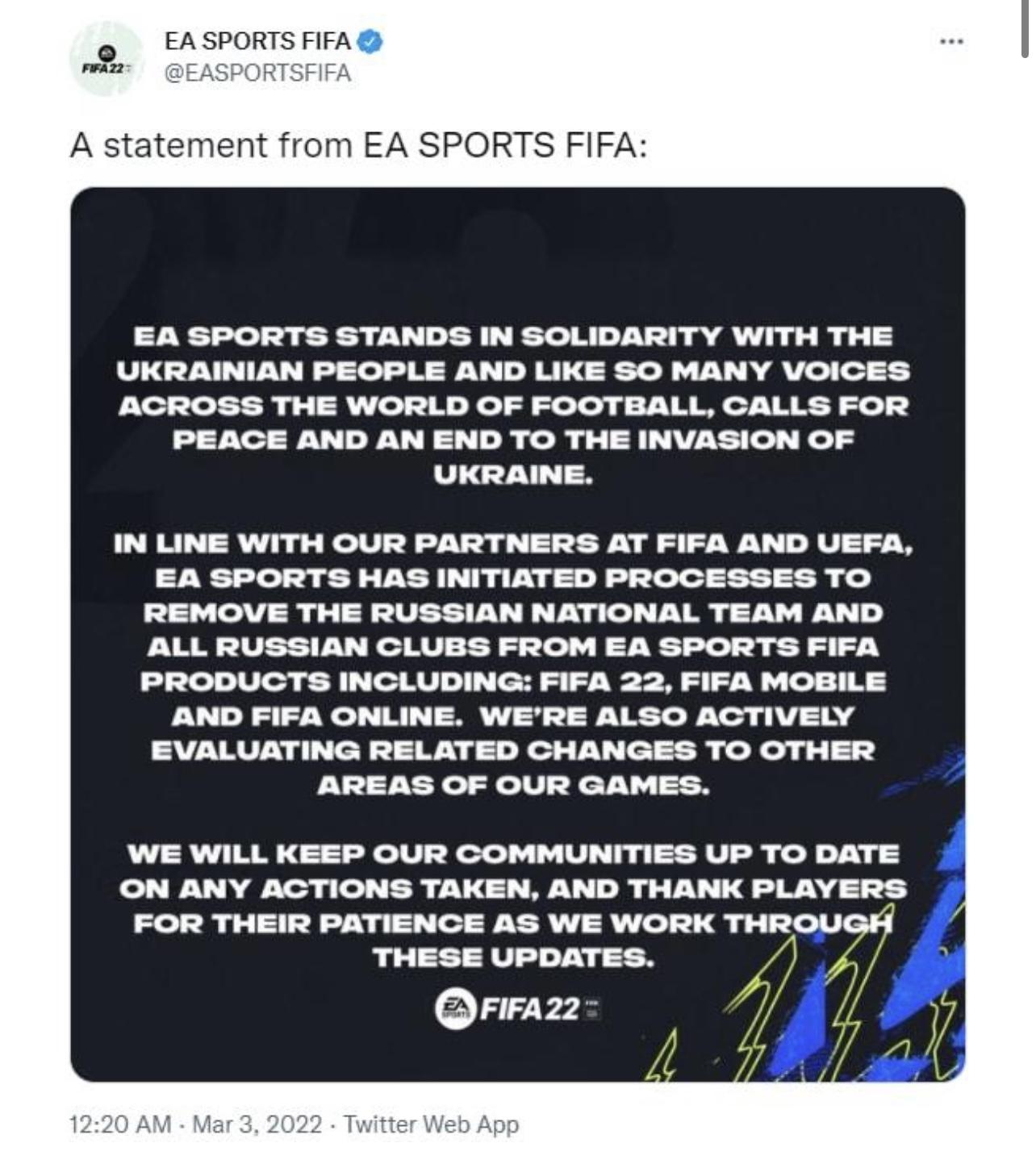
Task: Click the 12:20 AM timestamp
Action: coord(120,1124)
